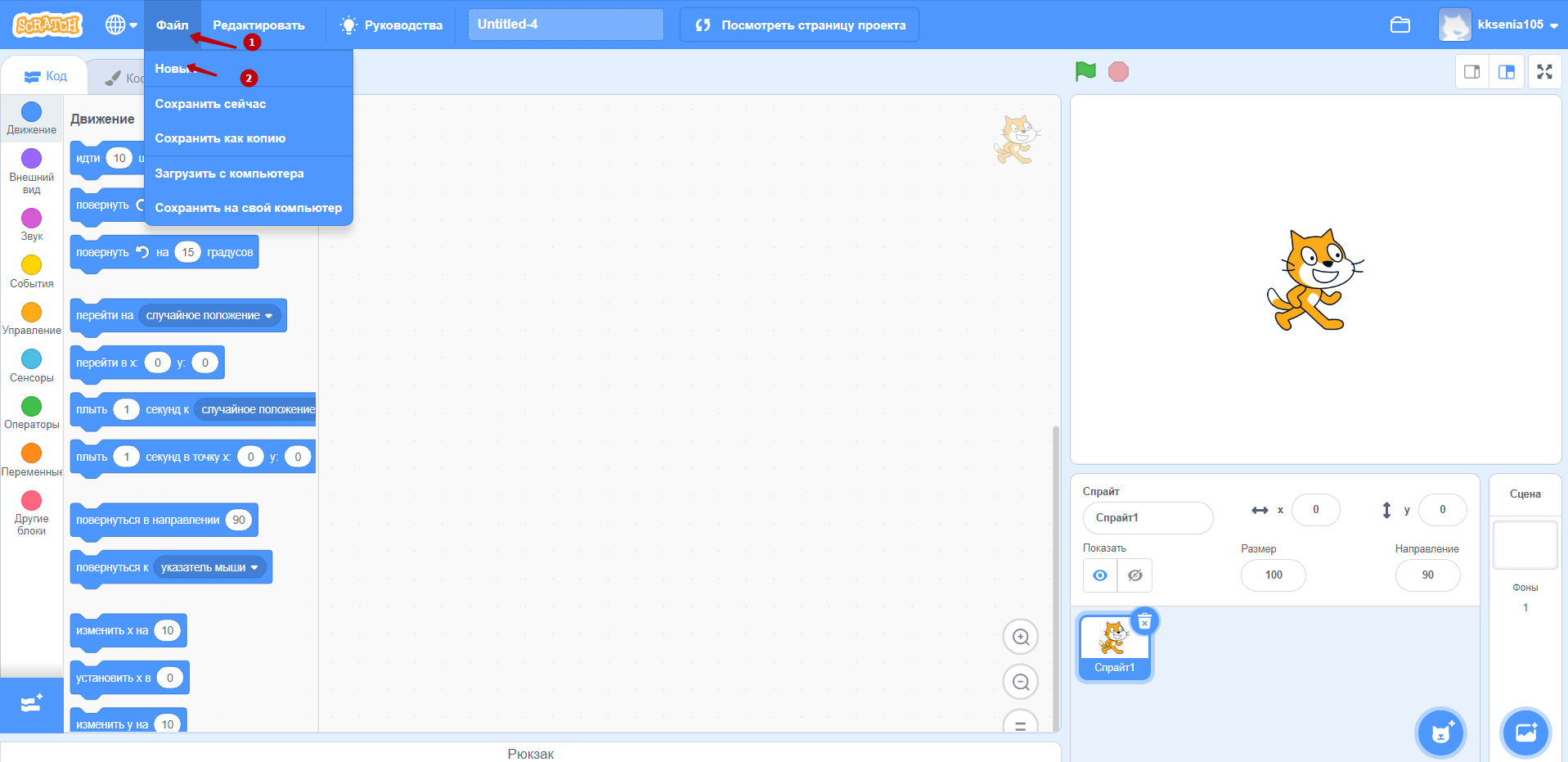Select Внешний вид block category
Image resolution: width=1568 pixels, height=762 pixels.
pos(31,172)
